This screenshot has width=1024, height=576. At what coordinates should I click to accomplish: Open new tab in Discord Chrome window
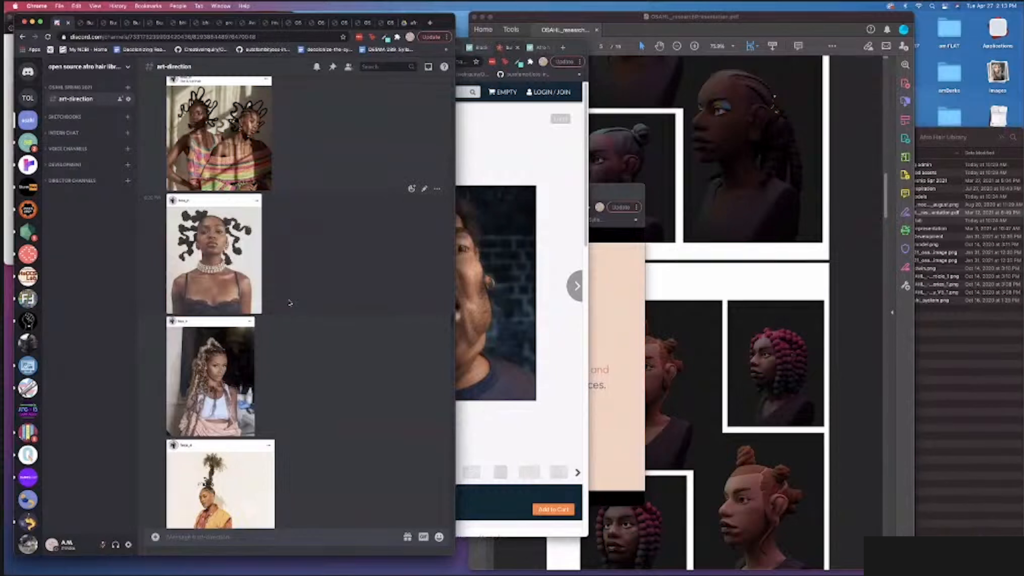[x=430, y=23]
